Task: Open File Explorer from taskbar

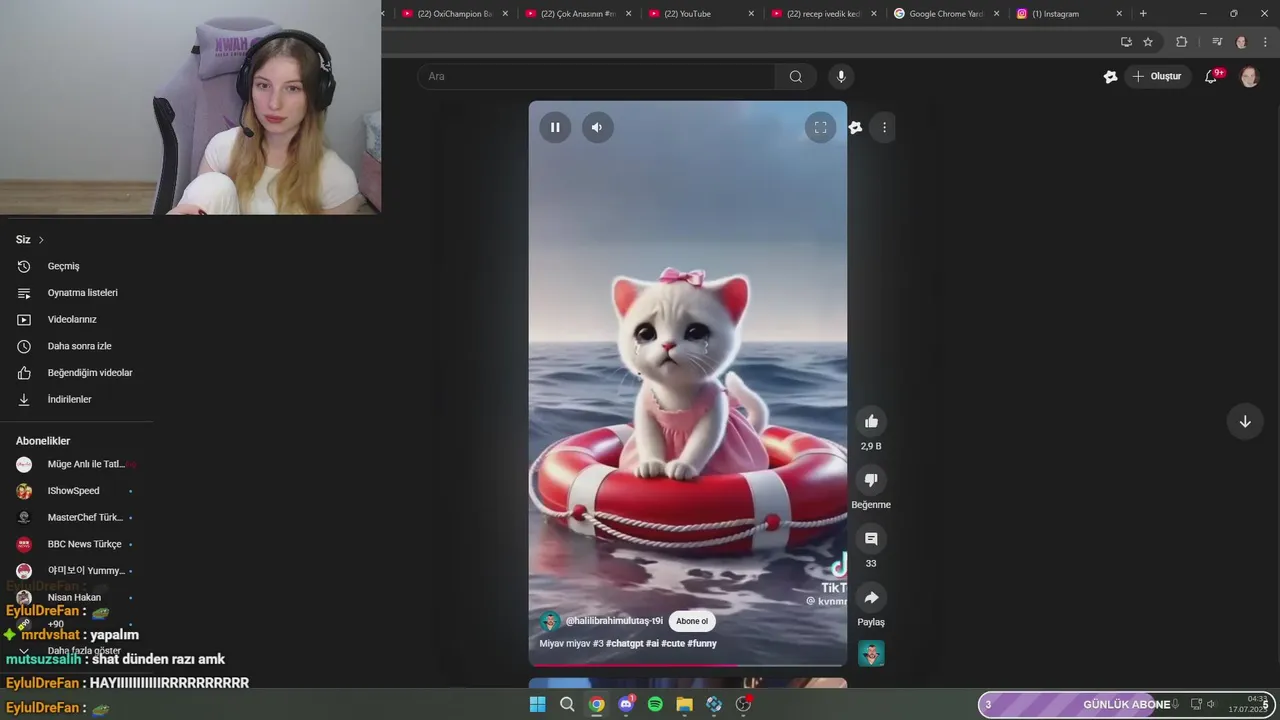Action: tap(685, 704)
